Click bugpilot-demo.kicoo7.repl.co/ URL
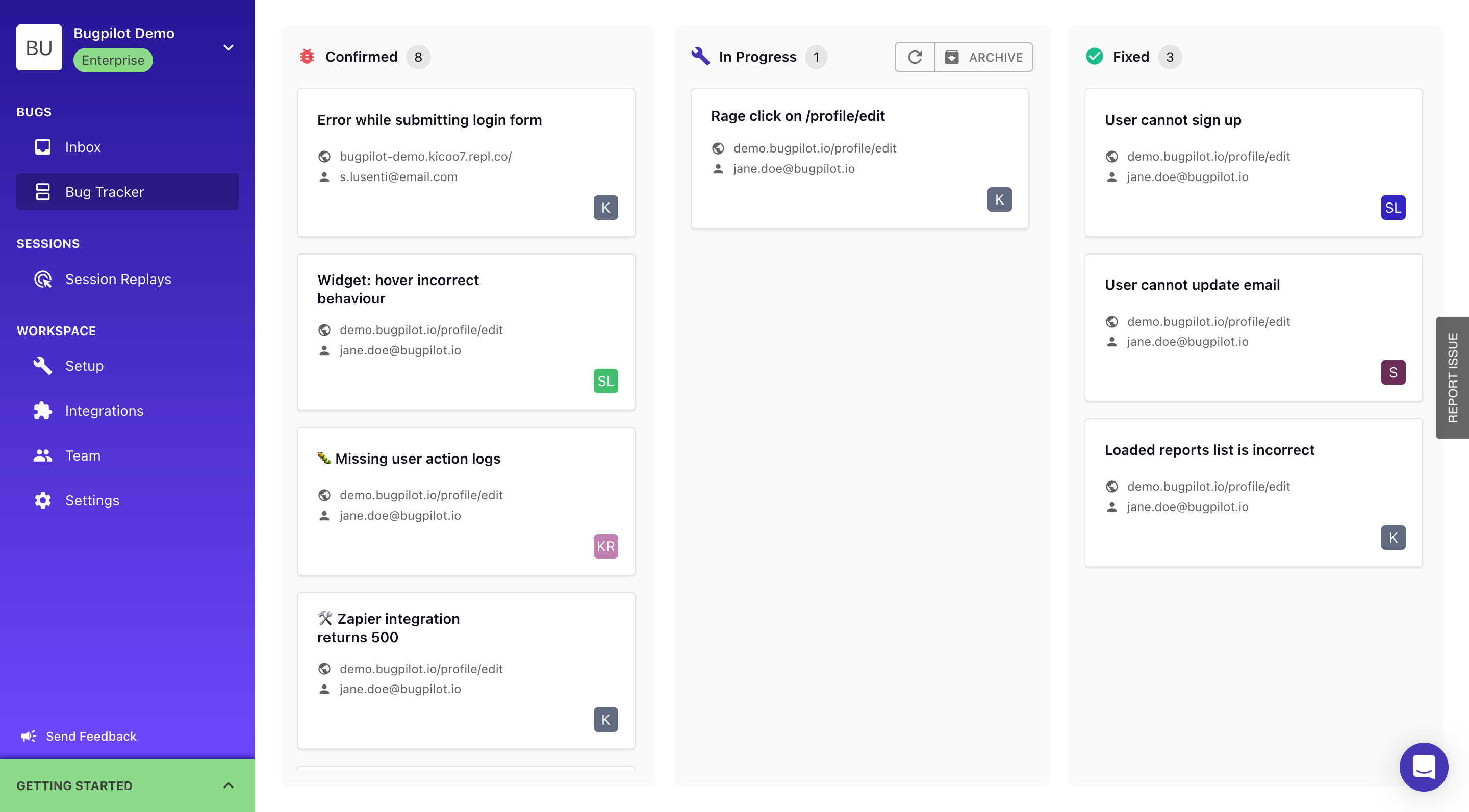The width and height of the screenshot is (1469, 812). (x=425, y=156)
